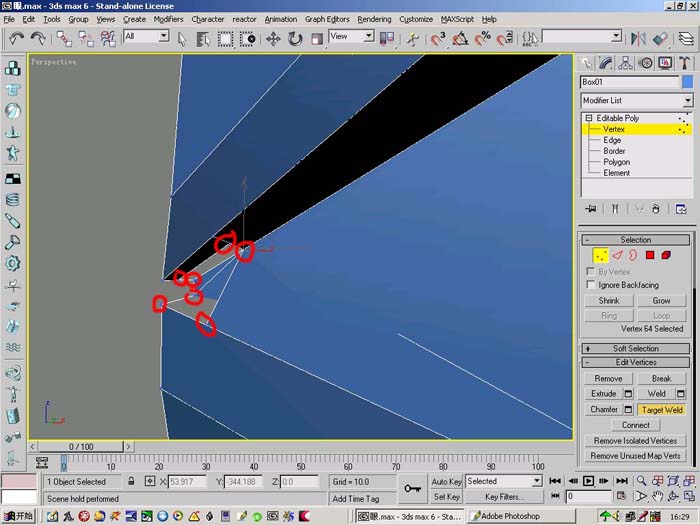This screenshot has height=525, width=700.
Task: Click the Remove vertex button
Action: click(x=608, y=379)
